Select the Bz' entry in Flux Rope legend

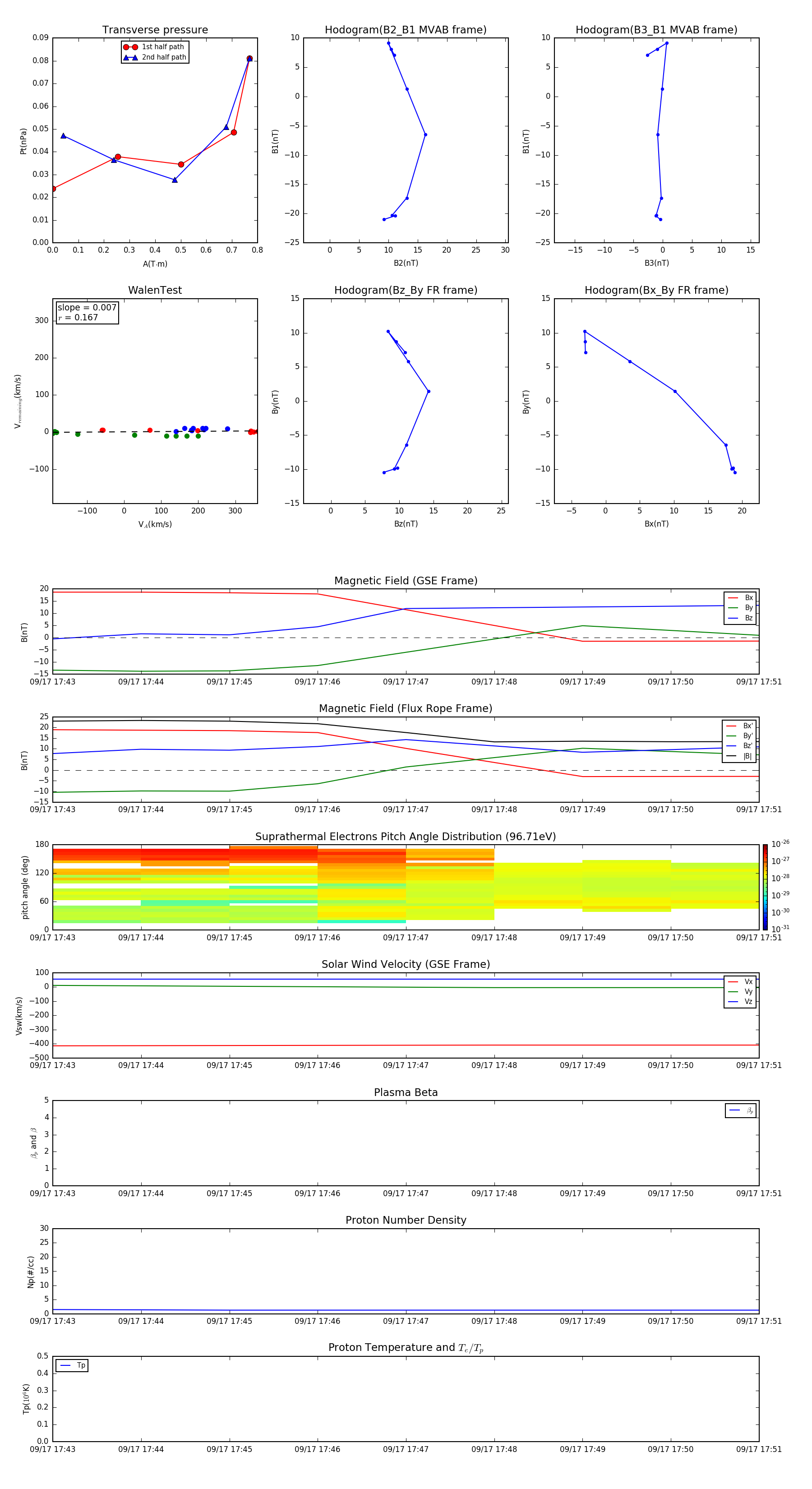740,746
